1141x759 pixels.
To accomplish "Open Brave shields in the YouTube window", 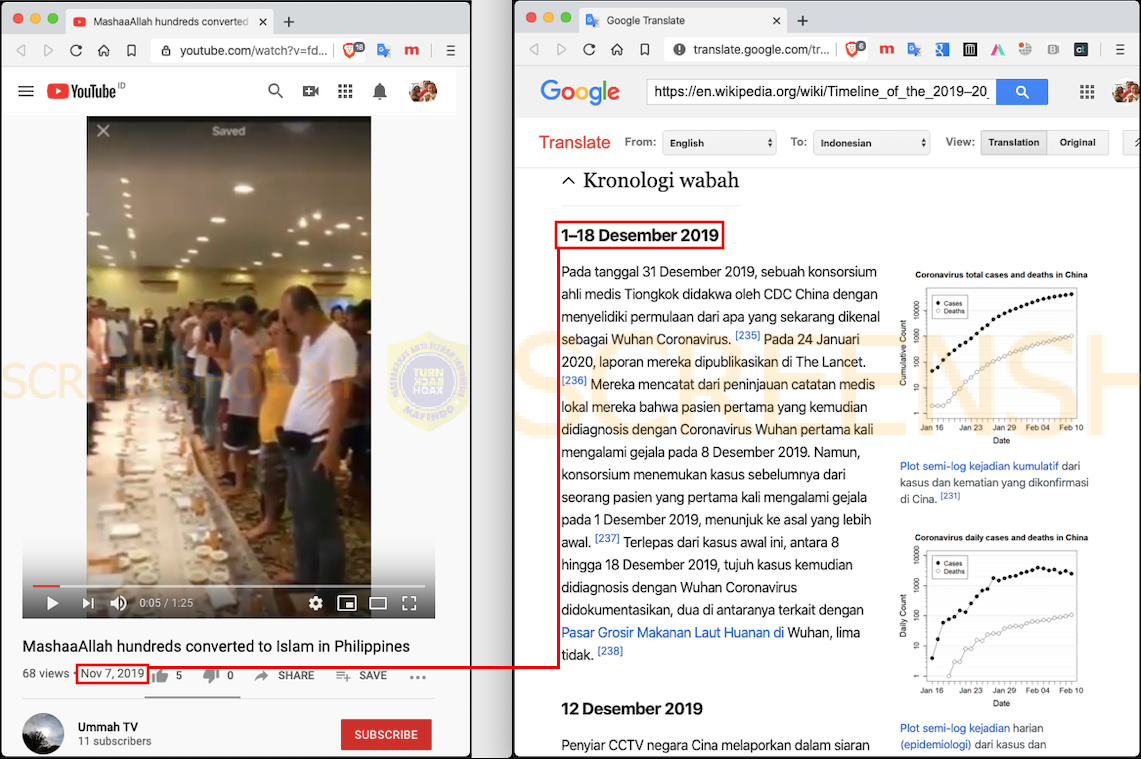I will coord(351,49).
